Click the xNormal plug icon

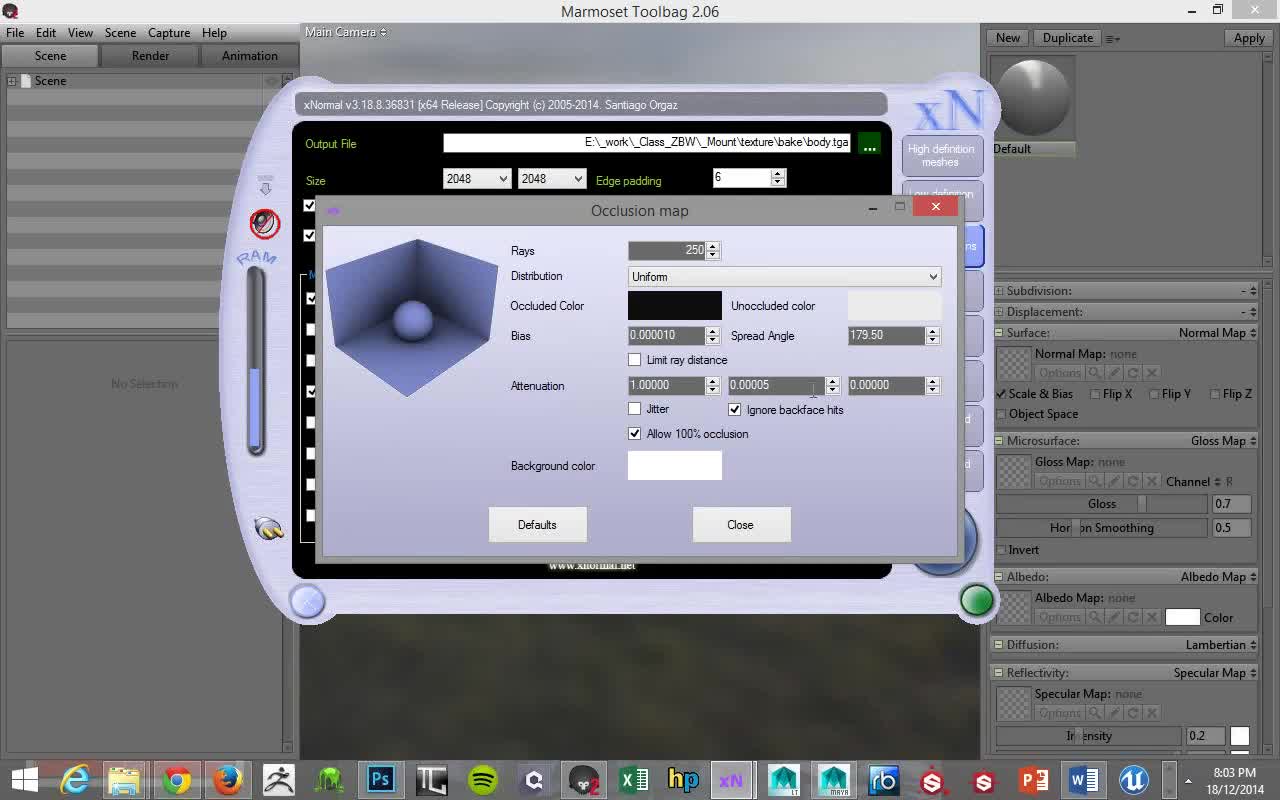[x=268, y=527]
